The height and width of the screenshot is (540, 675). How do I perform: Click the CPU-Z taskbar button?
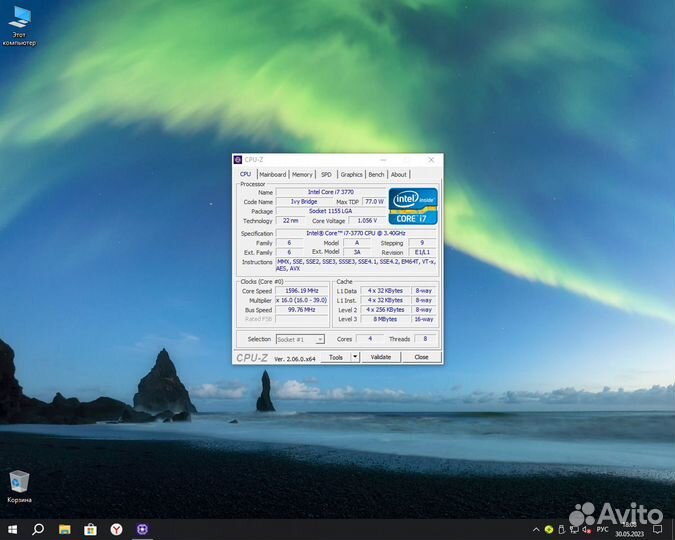pos(142,529)
